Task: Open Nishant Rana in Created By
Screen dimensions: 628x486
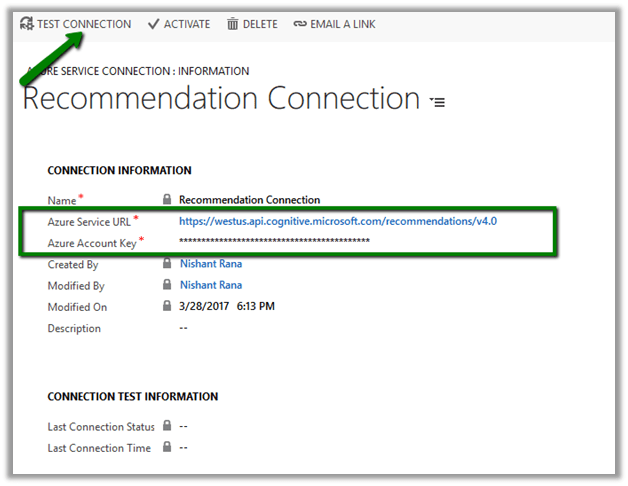Action: point(210,264)
